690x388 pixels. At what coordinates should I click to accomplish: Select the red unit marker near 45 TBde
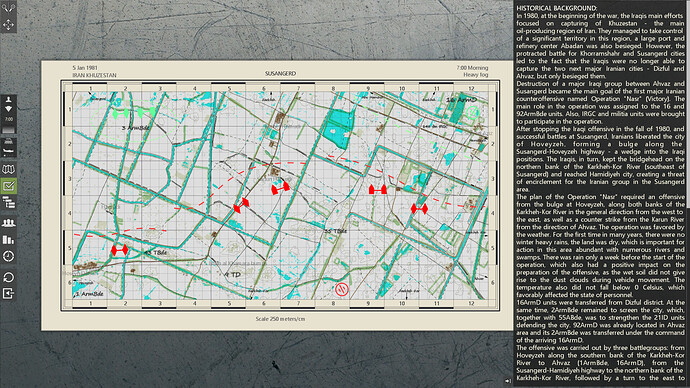coord(120,250)
